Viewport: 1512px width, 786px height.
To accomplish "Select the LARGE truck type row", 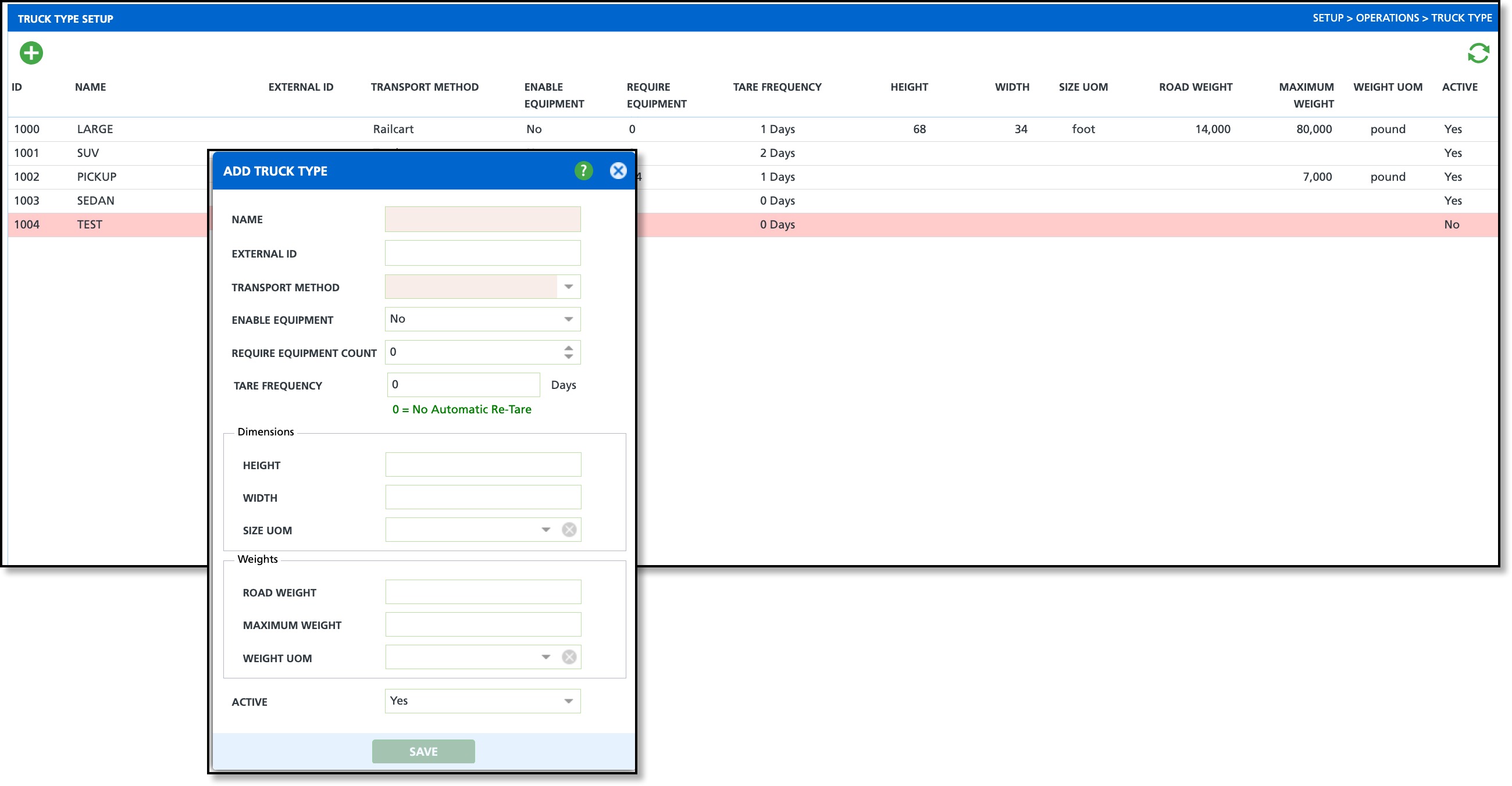I will point(94,129).
